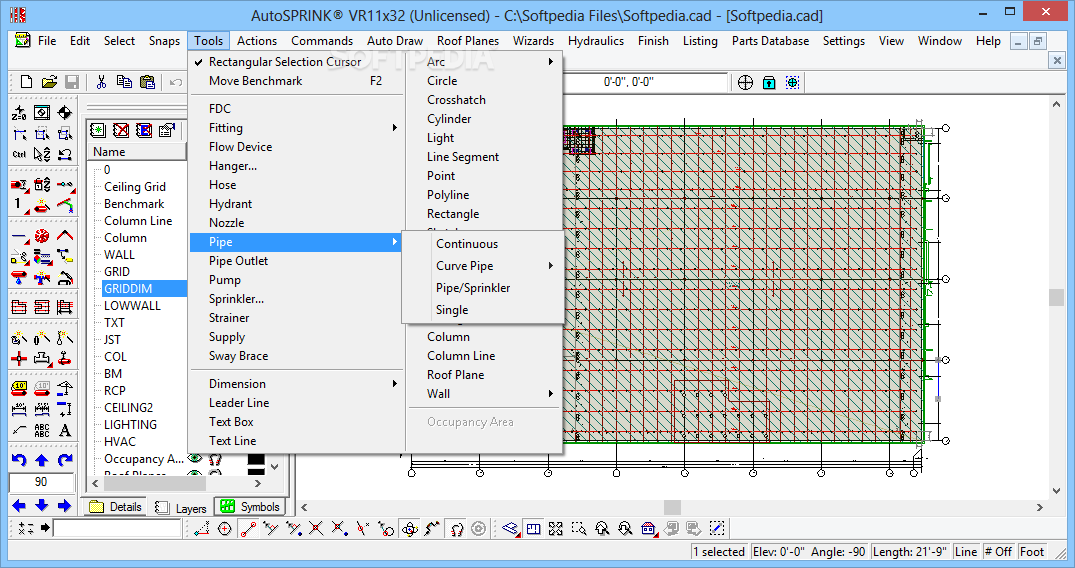The width and height of the screenshot is (1075, 568).
Task: Open layer properties icon in panel
Action: 167,130
